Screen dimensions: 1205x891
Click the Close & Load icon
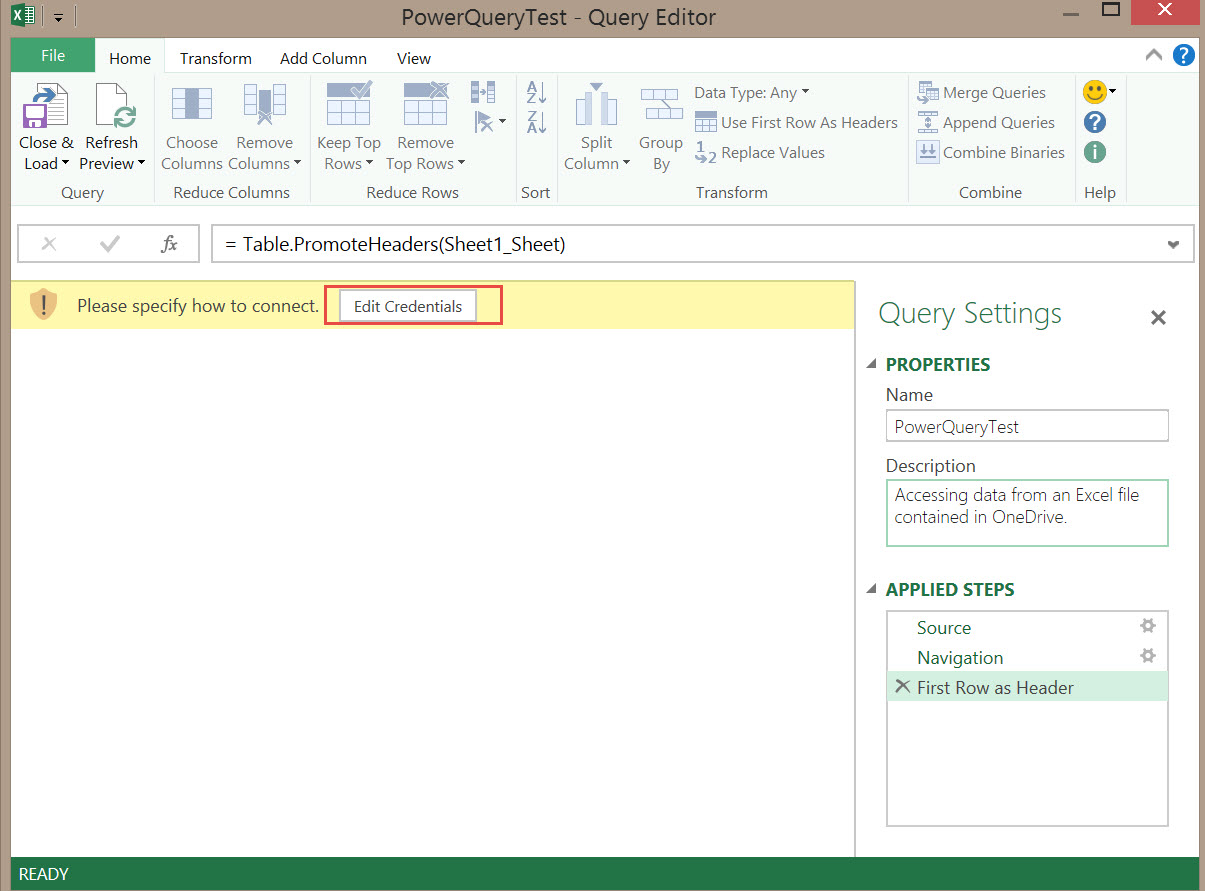[x=45, y=106]
